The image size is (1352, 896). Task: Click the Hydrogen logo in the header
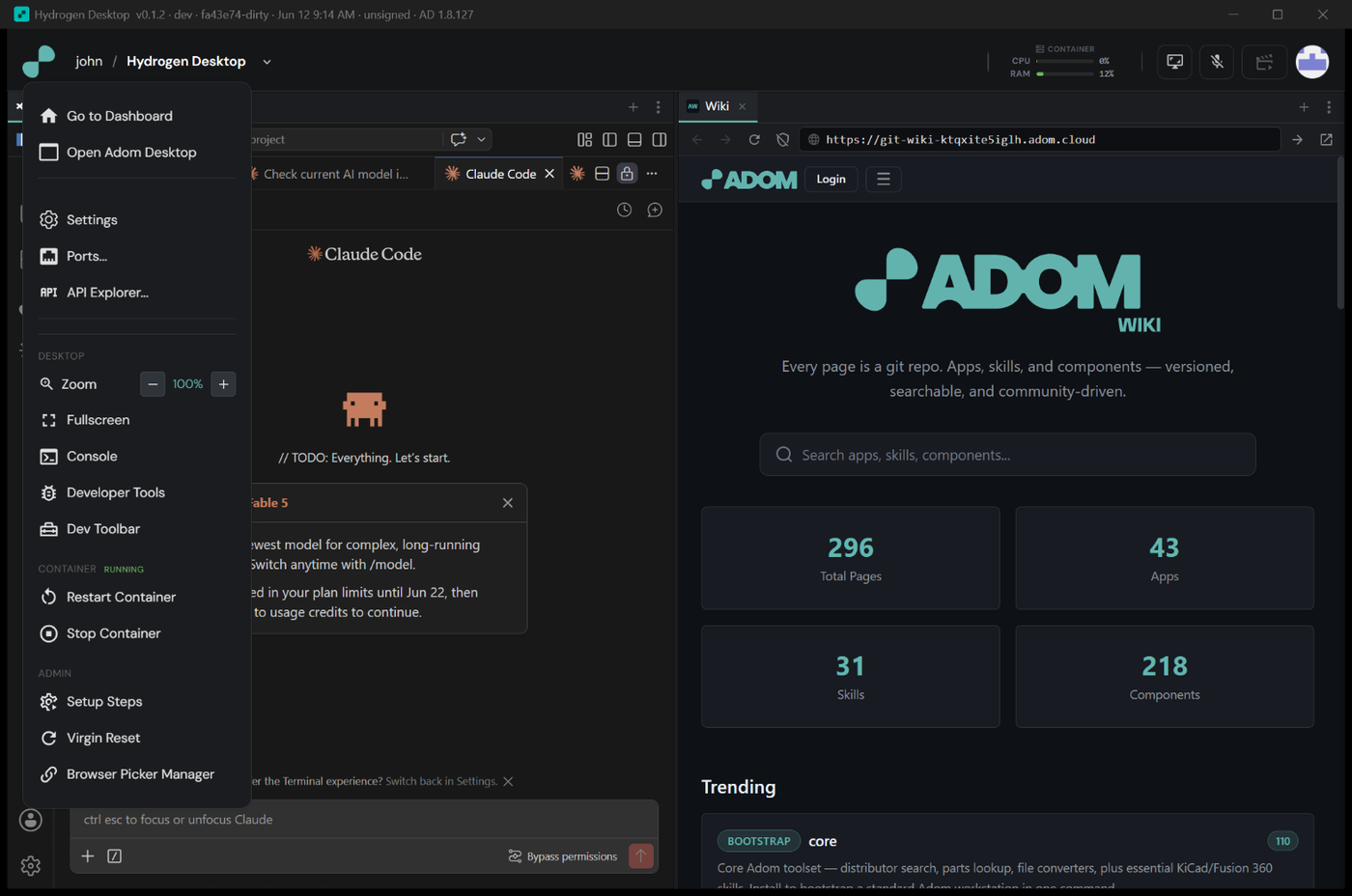(x=39, y=62)
